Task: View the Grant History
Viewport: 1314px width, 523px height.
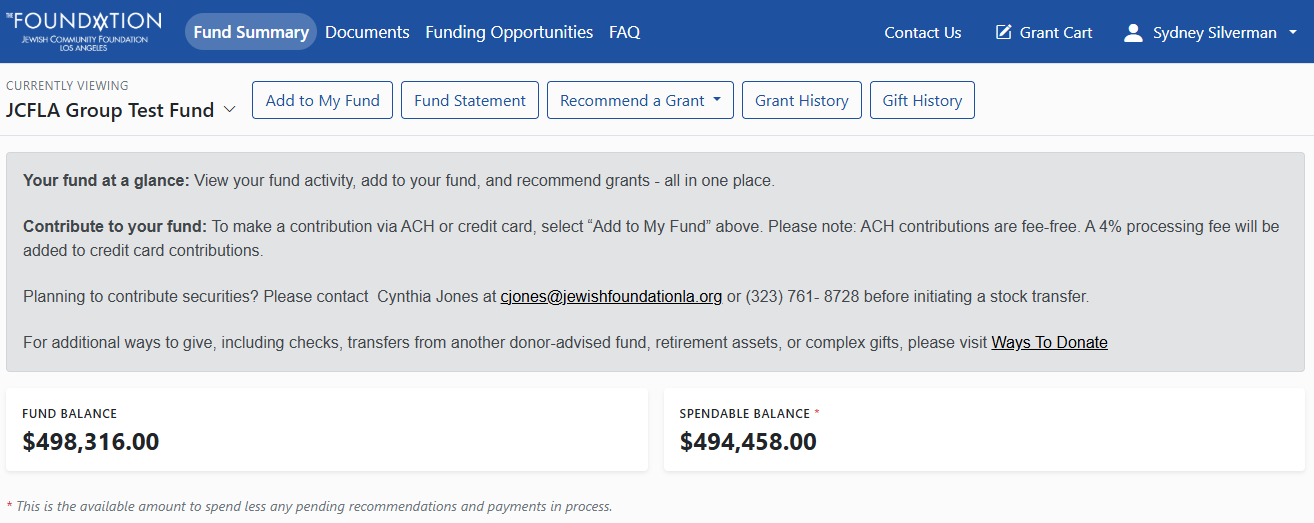Action: [802, 100]
